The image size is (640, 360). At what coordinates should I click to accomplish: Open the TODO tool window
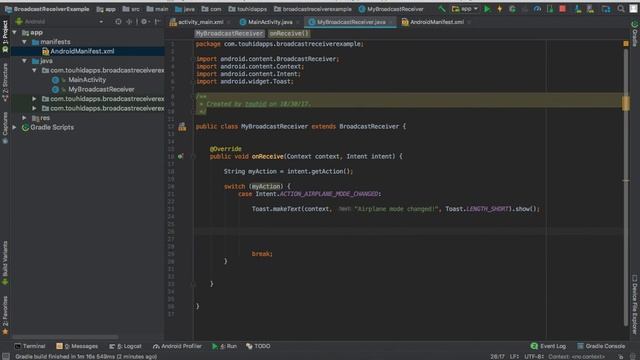tap(258, 346)
